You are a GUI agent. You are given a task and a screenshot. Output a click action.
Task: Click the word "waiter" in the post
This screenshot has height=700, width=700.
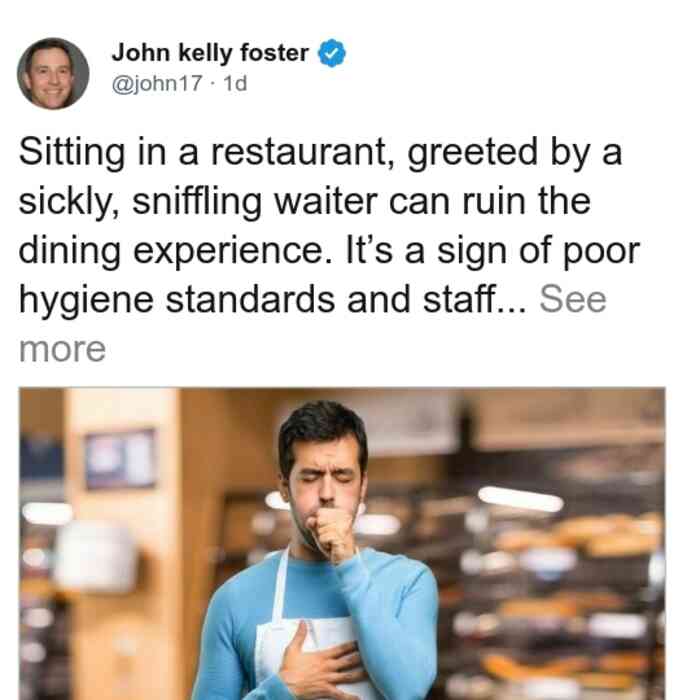[x=325, y=201]
